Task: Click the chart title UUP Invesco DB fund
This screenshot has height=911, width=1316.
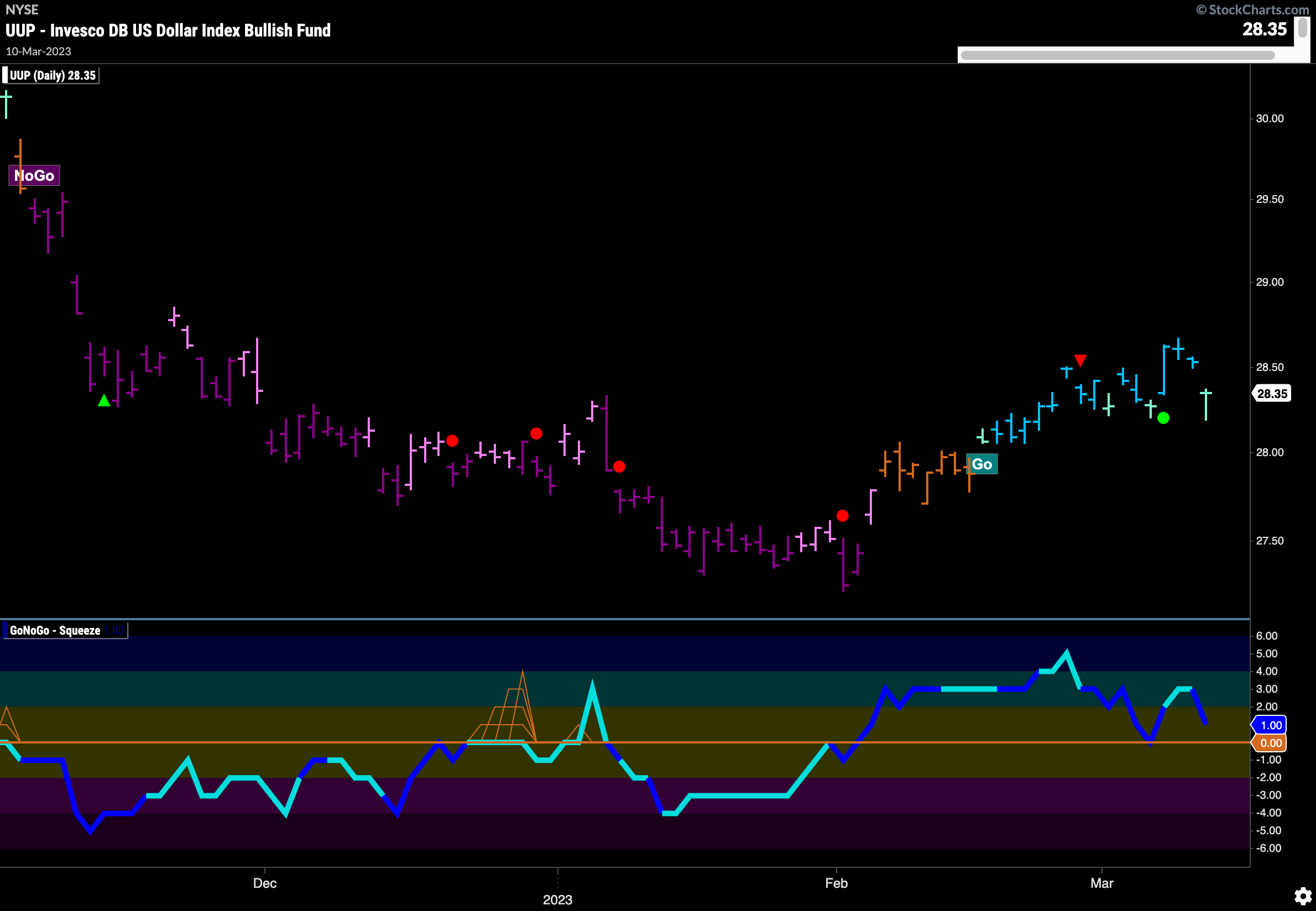Action: point(168,30)
